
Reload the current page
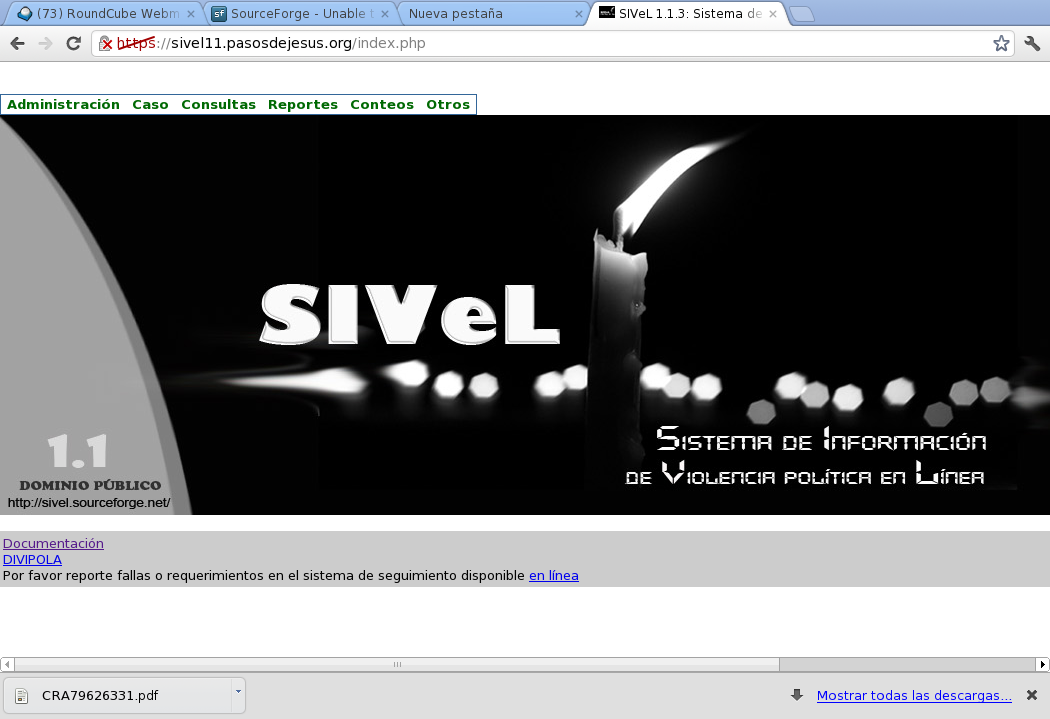pyautogui.click(x=72, y=43)
